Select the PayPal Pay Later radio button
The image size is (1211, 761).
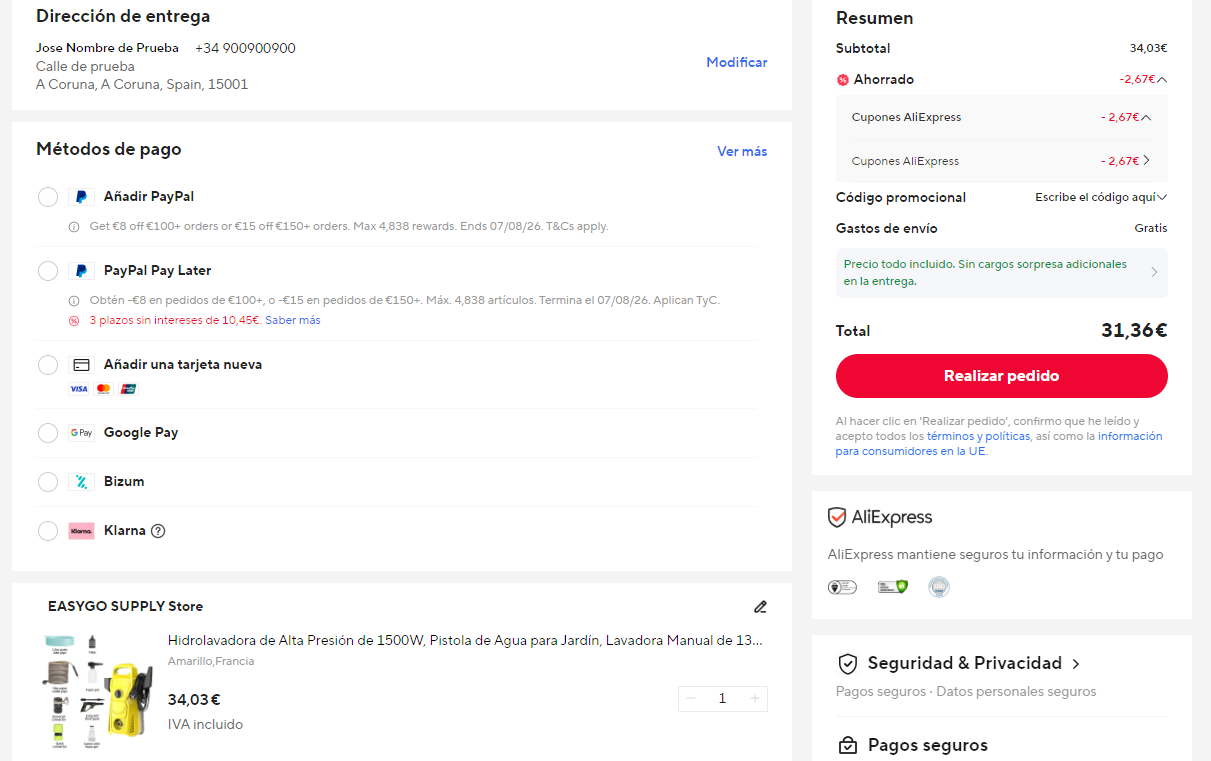(48, 271)
